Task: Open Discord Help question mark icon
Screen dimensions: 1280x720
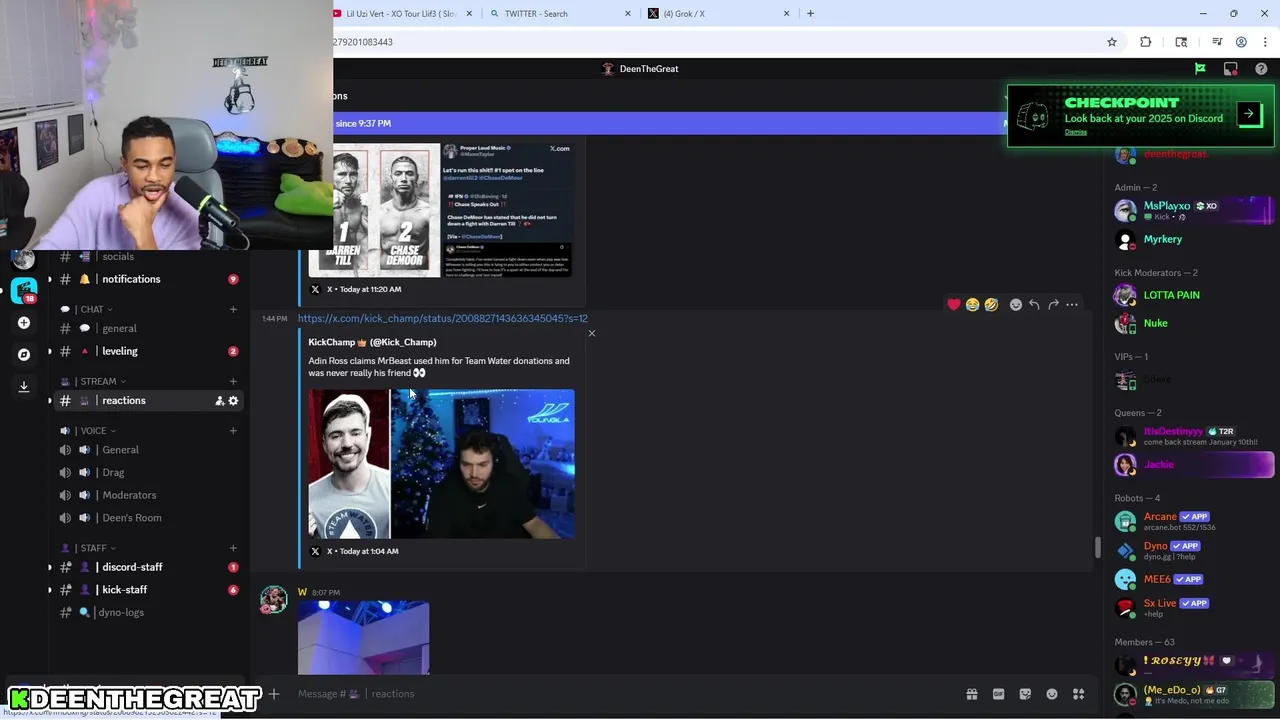Action: [1261, 69]
